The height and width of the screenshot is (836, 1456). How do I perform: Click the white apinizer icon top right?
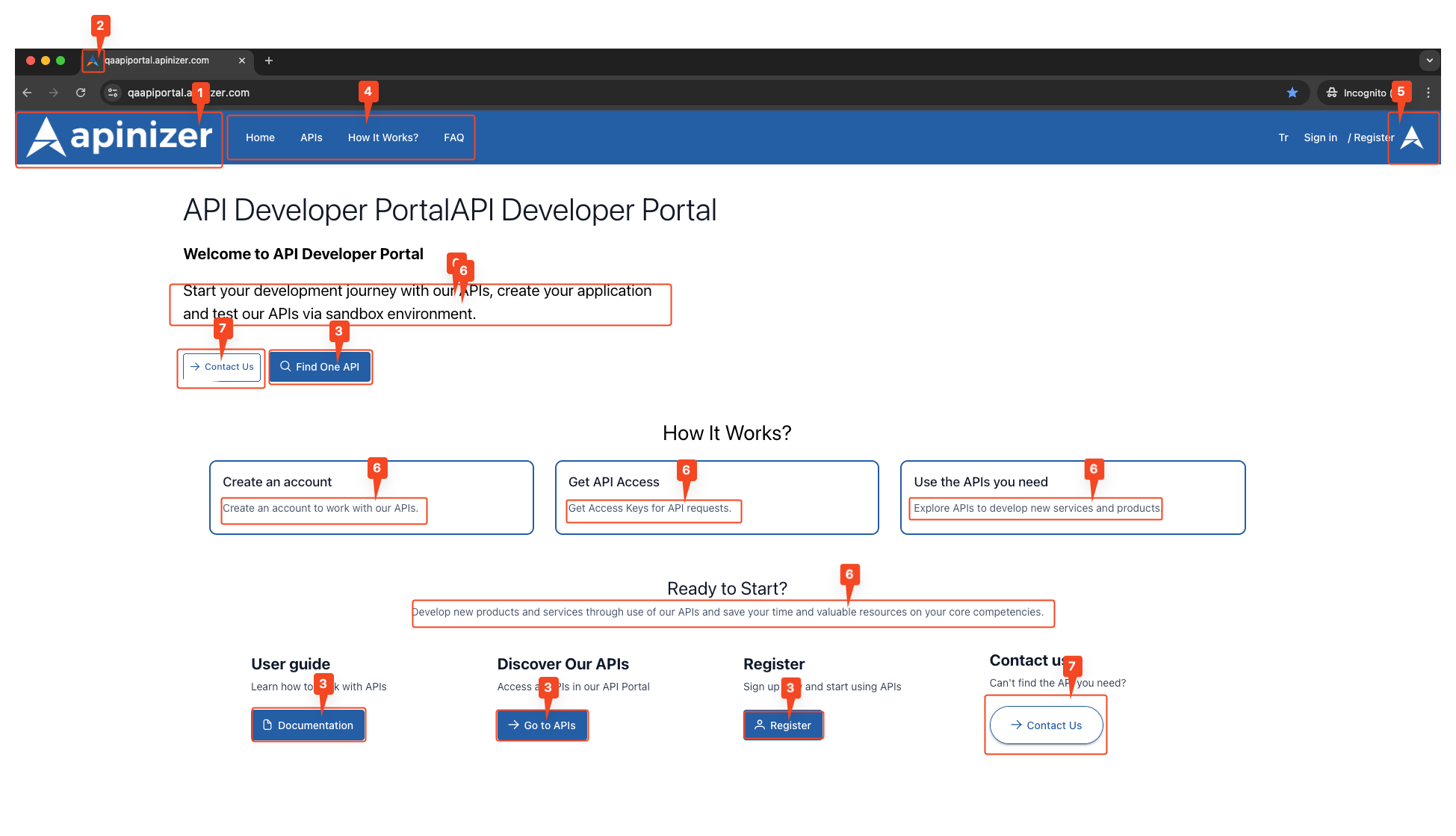tap(1411, 137)
